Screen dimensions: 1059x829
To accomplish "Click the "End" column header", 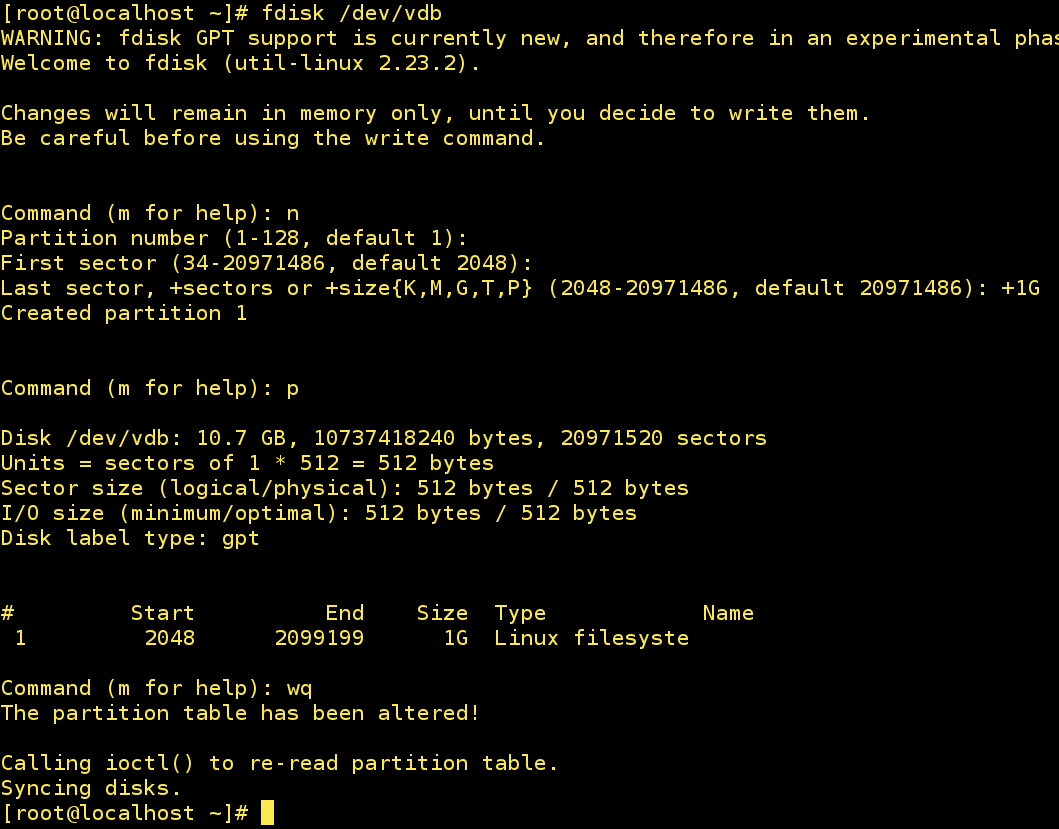I will tap(345, 613).
